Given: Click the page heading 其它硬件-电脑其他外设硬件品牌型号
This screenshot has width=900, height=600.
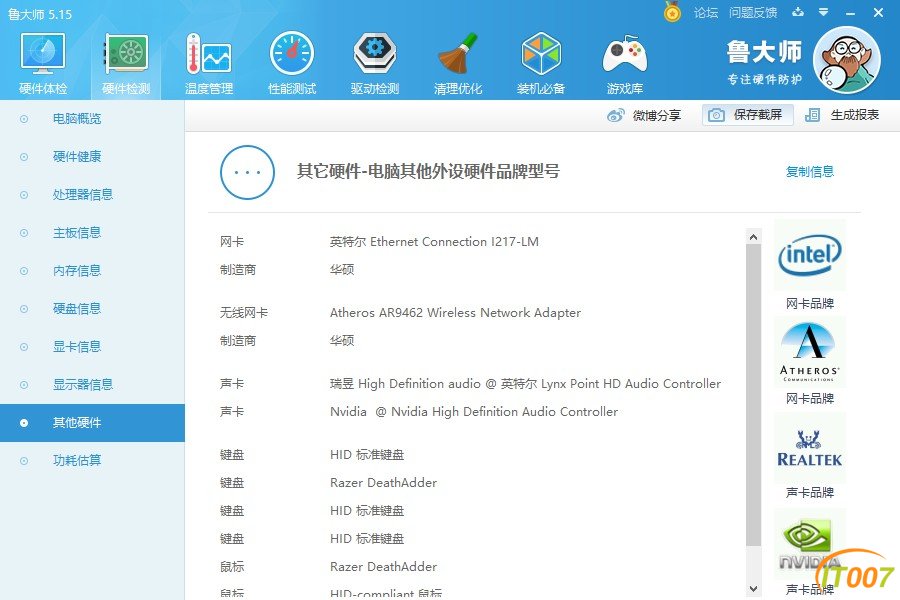Looking at the screenshot, I should coord(428,172).
